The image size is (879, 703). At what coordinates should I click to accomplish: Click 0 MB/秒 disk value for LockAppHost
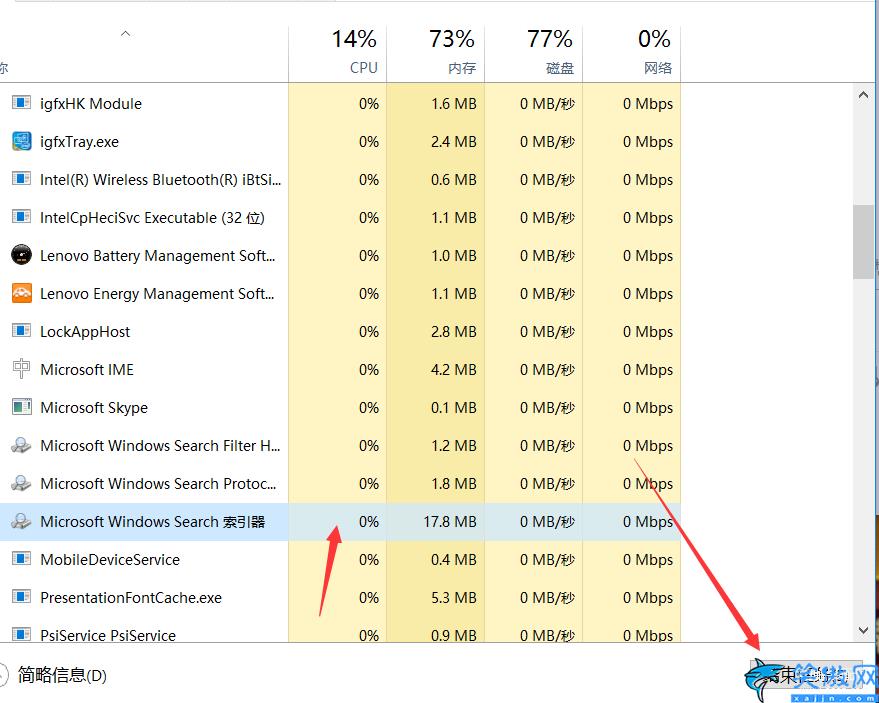coord(547,332)
